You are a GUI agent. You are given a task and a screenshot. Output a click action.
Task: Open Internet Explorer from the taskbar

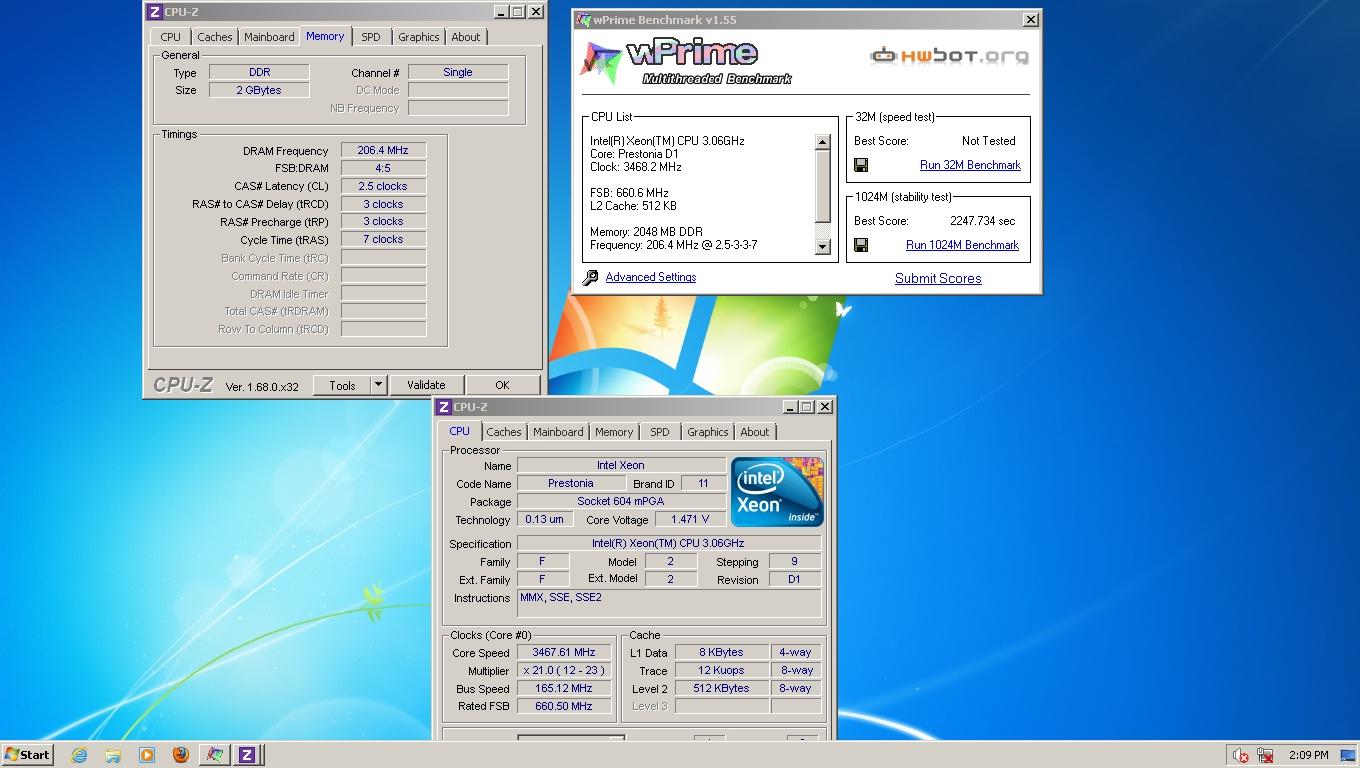coord(79,755)
